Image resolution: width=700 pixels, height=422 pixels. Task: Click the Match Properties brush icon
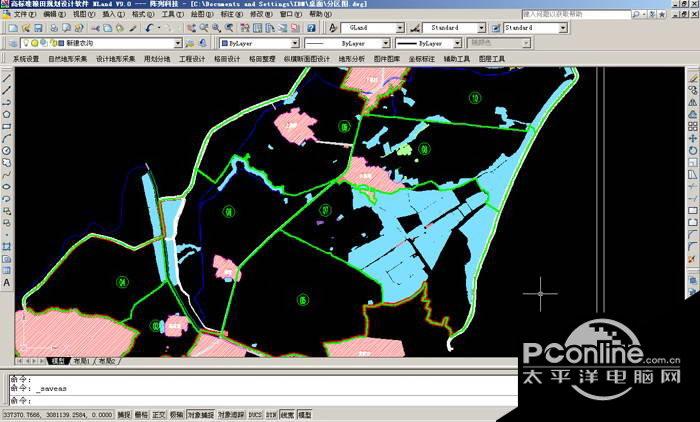pos(133,28)
